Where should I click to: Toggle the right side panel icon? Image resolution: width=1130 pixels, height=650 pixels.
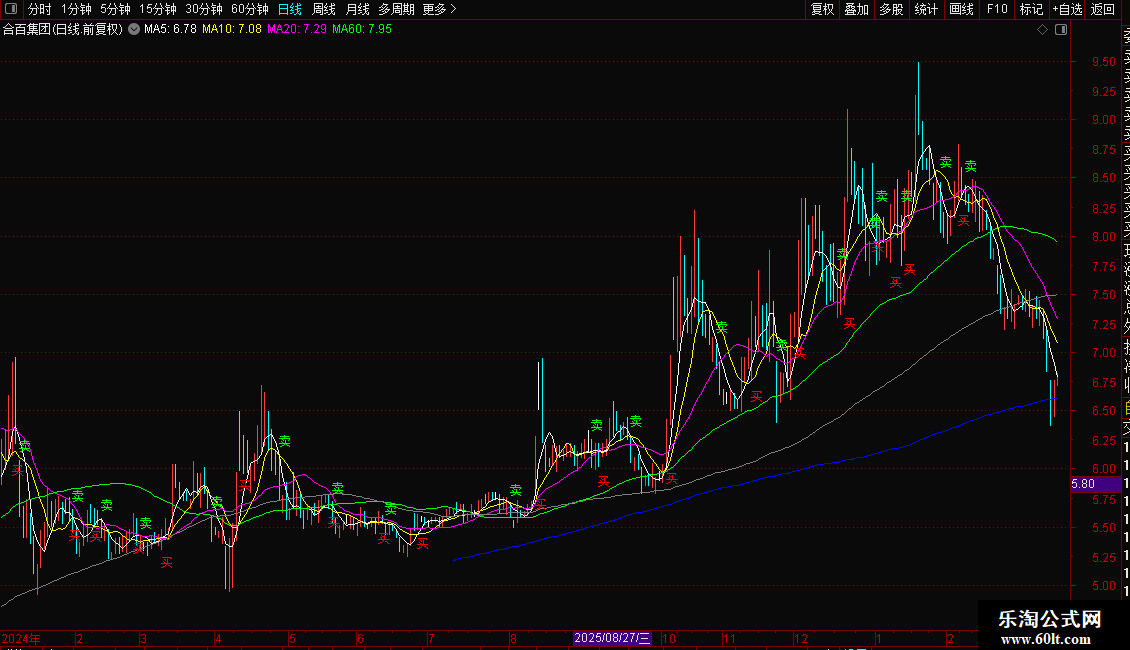point(1061,30)
